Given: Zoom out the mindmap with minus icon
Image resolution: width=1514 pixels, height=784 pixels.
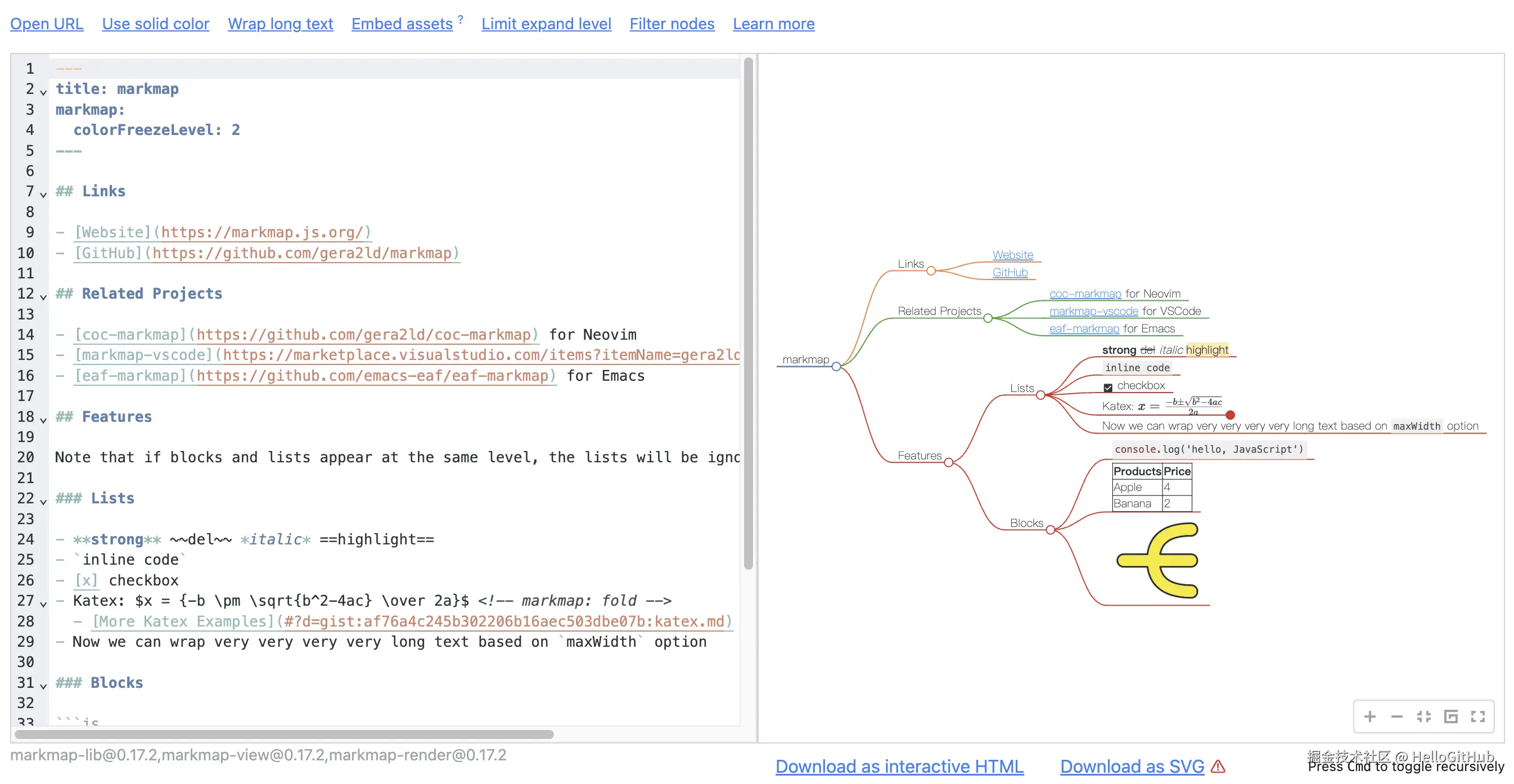Looking at the screenshot, I should 1397,717.
